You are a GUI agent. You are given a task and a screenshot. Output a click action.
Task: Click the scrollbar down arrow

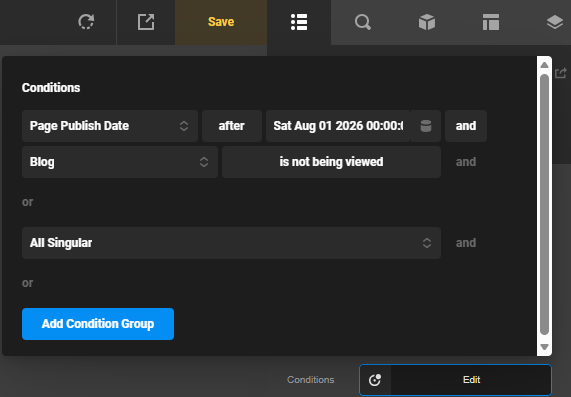pos(544,347)
